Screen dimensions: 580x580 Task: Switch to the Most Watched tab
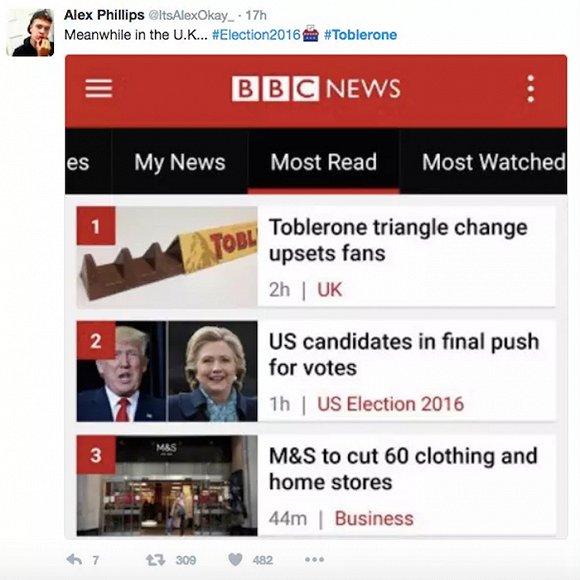493,162
